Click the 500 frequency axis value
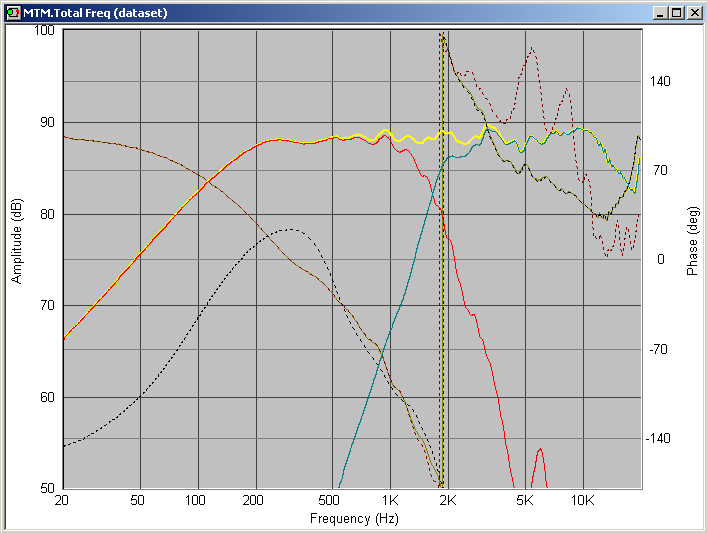Viewport: 707px width, 533px height. [x=329, y=500]
